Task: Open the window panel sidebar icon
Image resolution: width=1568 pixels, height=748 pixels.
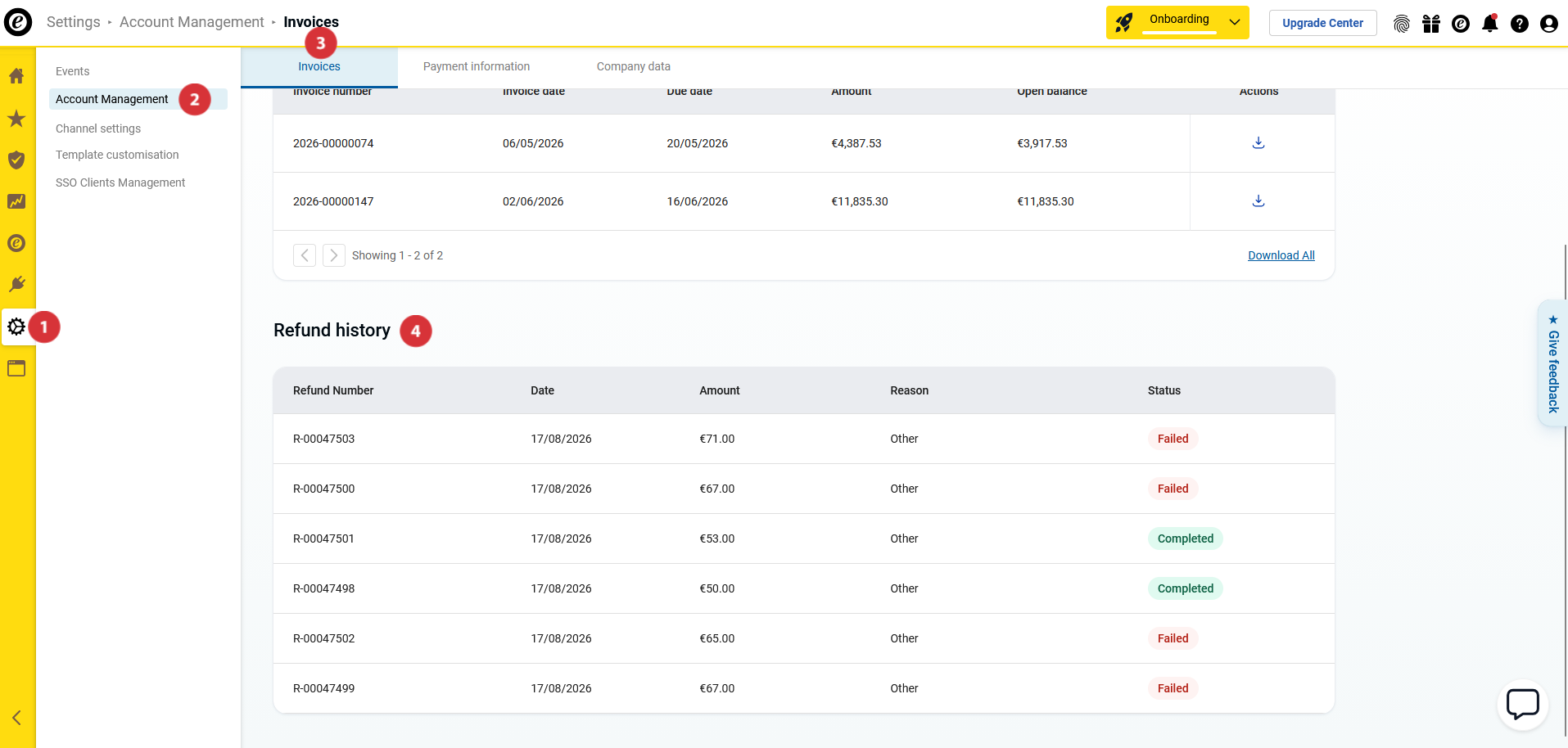Action: pos(16,368)
